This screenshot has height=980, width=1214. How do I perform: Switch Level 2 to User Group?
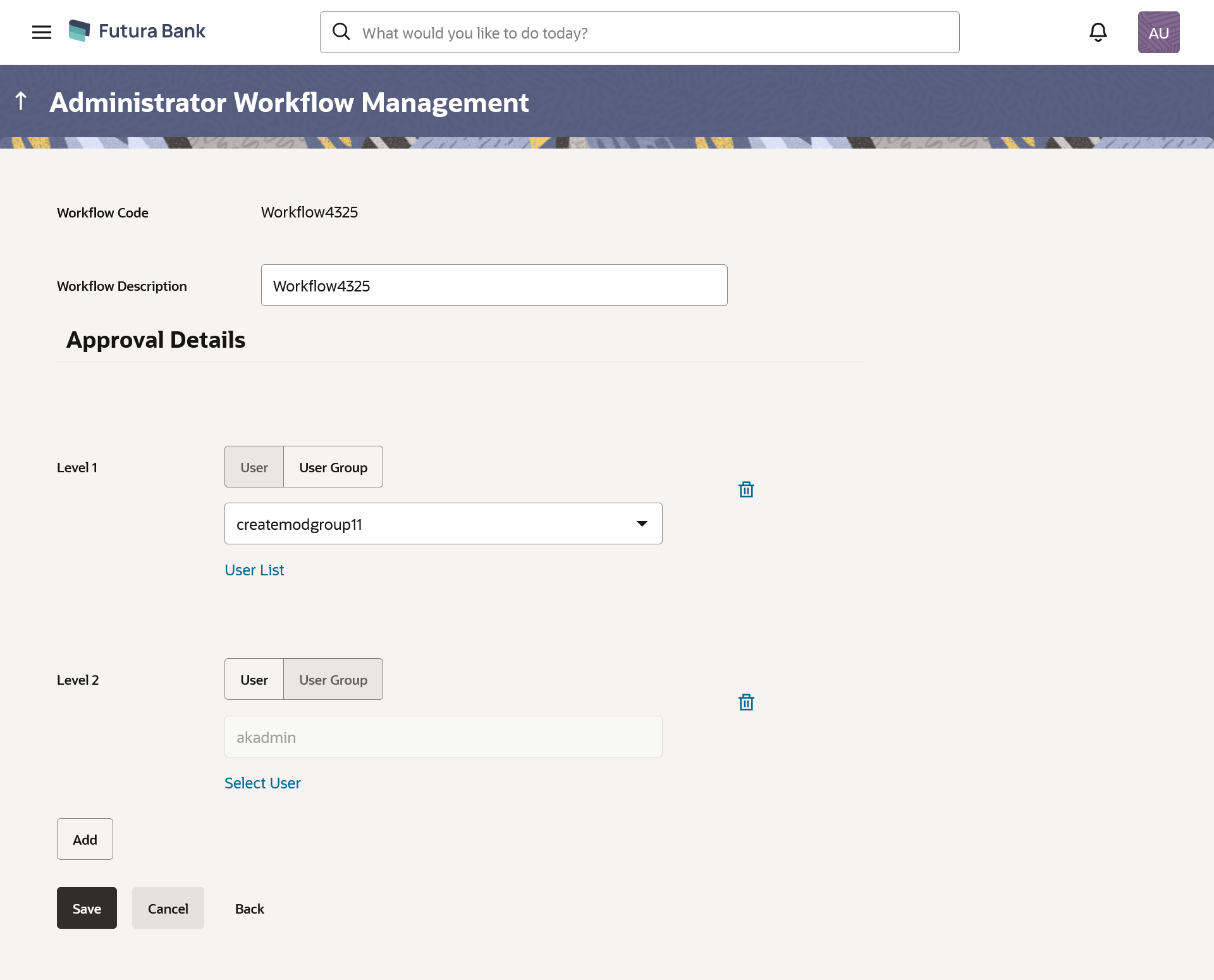point(333,680)
